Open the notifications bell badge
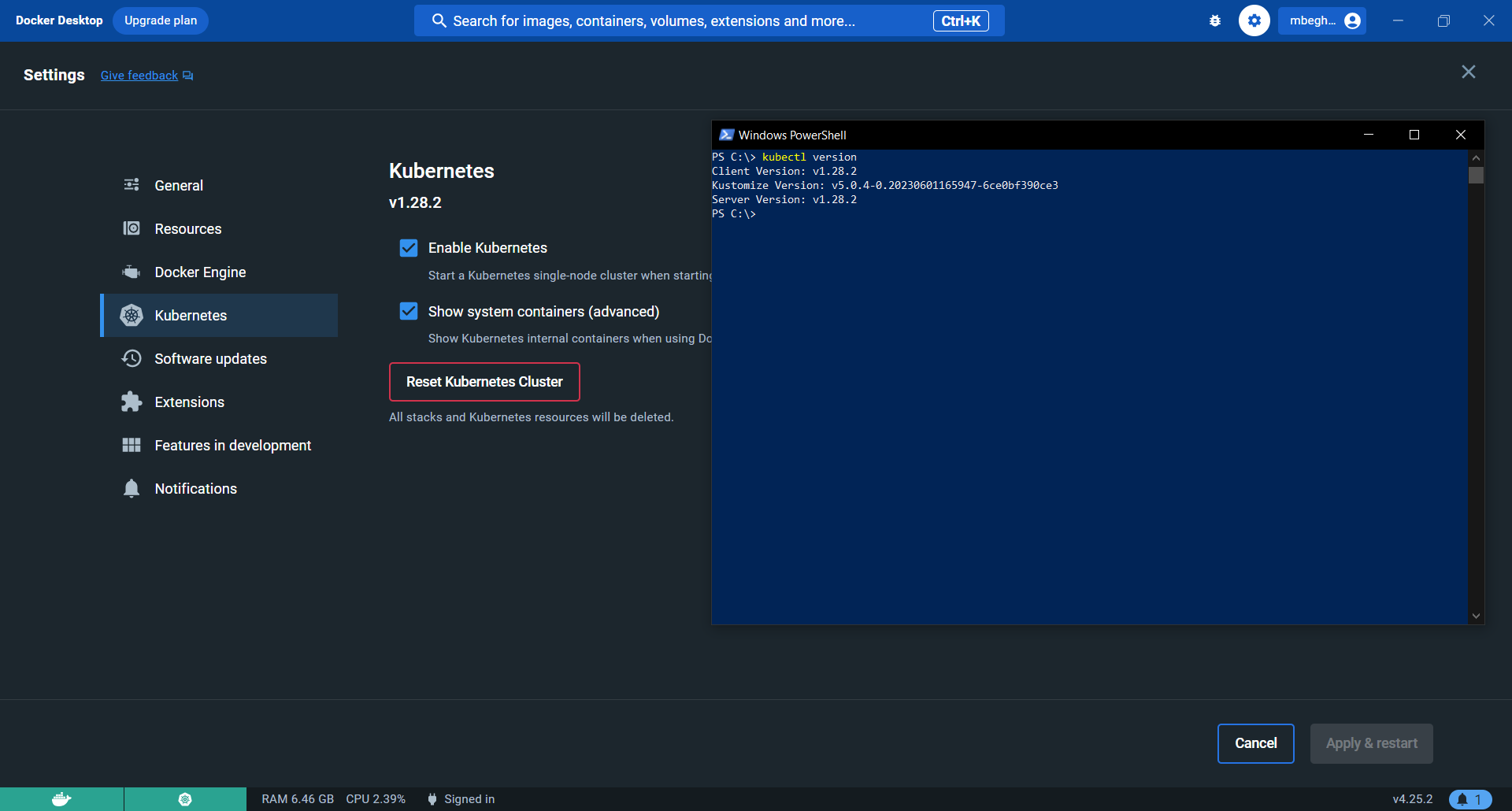Viewport: 1512px width, 811px height. (x=1469, y=799)
